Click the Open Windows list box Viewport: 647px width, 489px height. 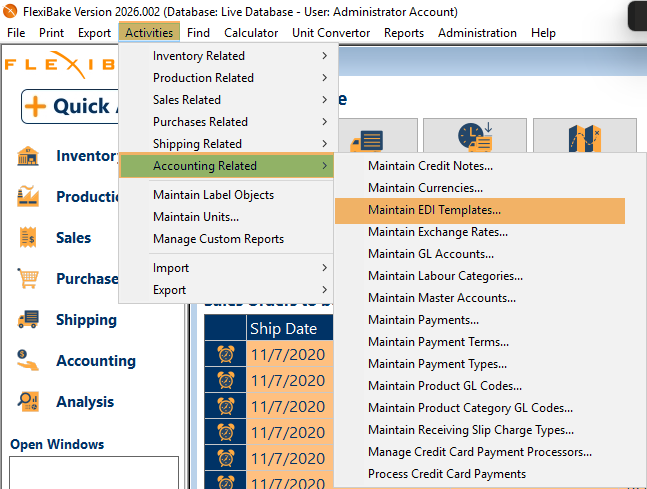(x=94, y=473)
